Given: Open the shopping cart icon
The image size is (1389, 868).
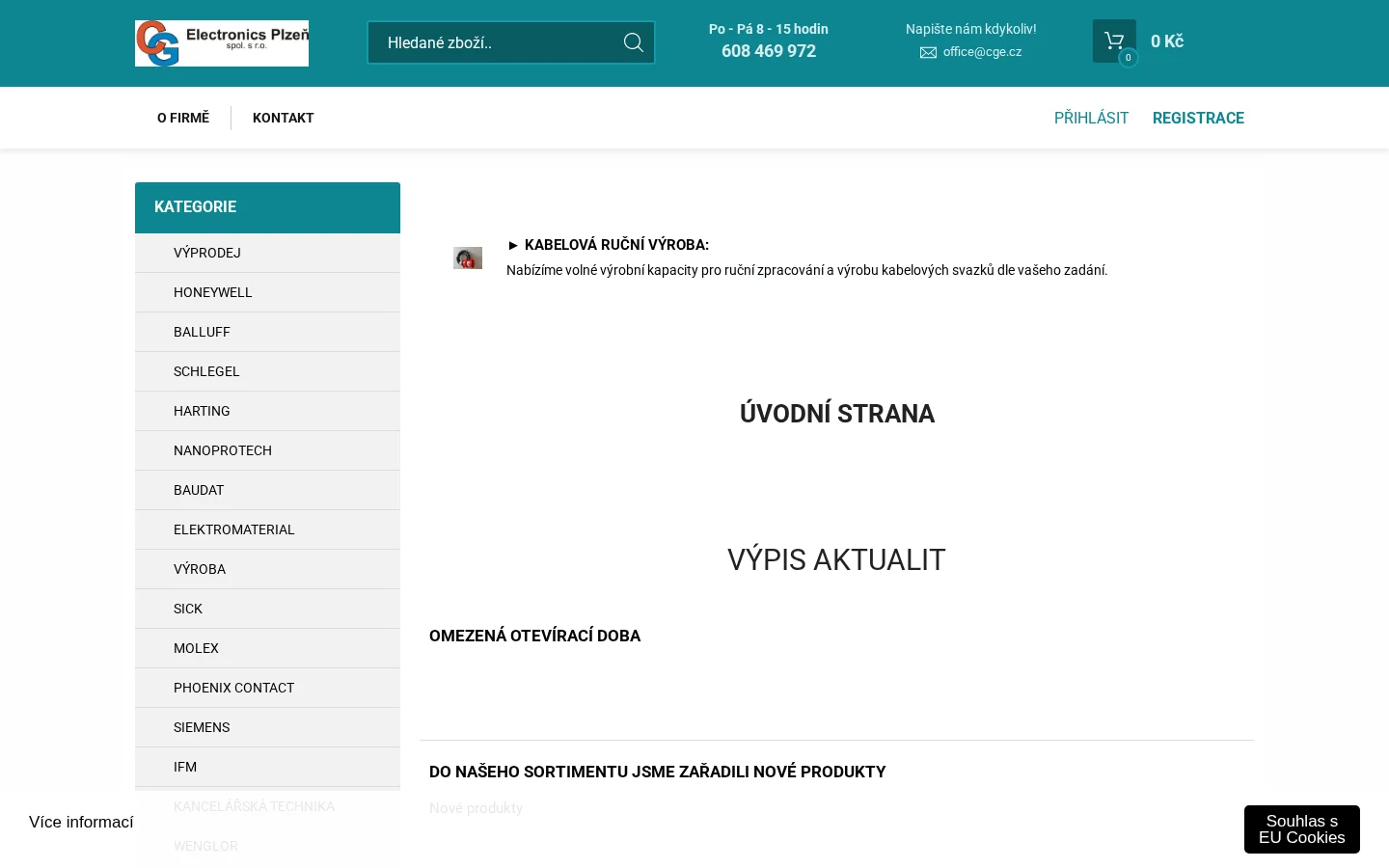Looking at the screenshot, I should pyautogui.click(x=1114, y=41).
